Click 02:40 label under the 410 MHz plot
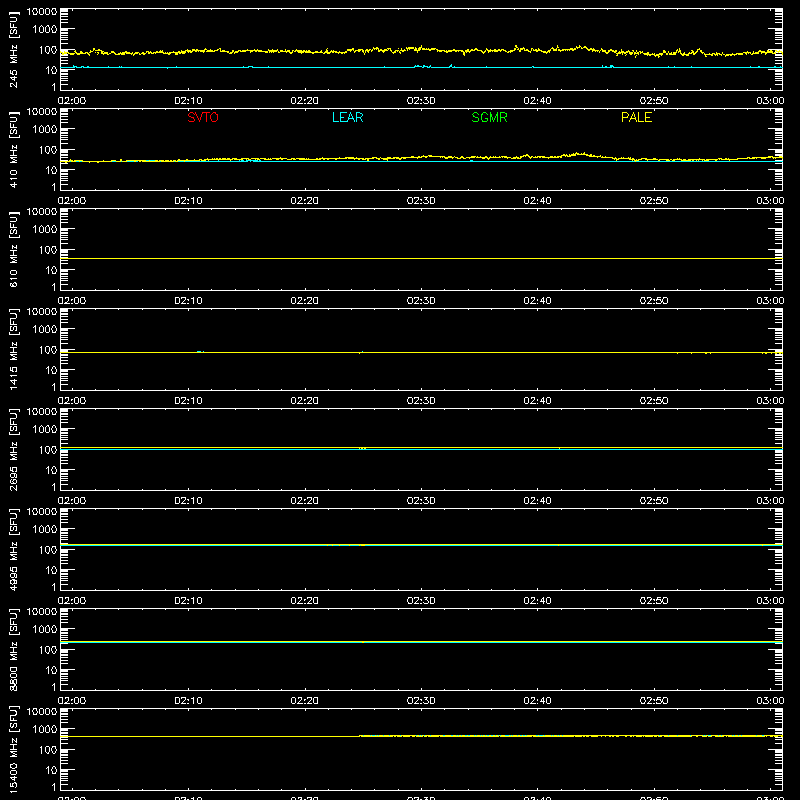The width and height of the screenshot is (800, 800). (x=537, y=201)
